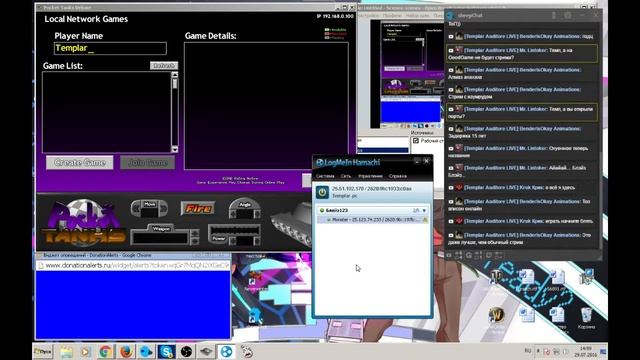Click the orange Fire button in Pocket Tanks

pos(198,209)
